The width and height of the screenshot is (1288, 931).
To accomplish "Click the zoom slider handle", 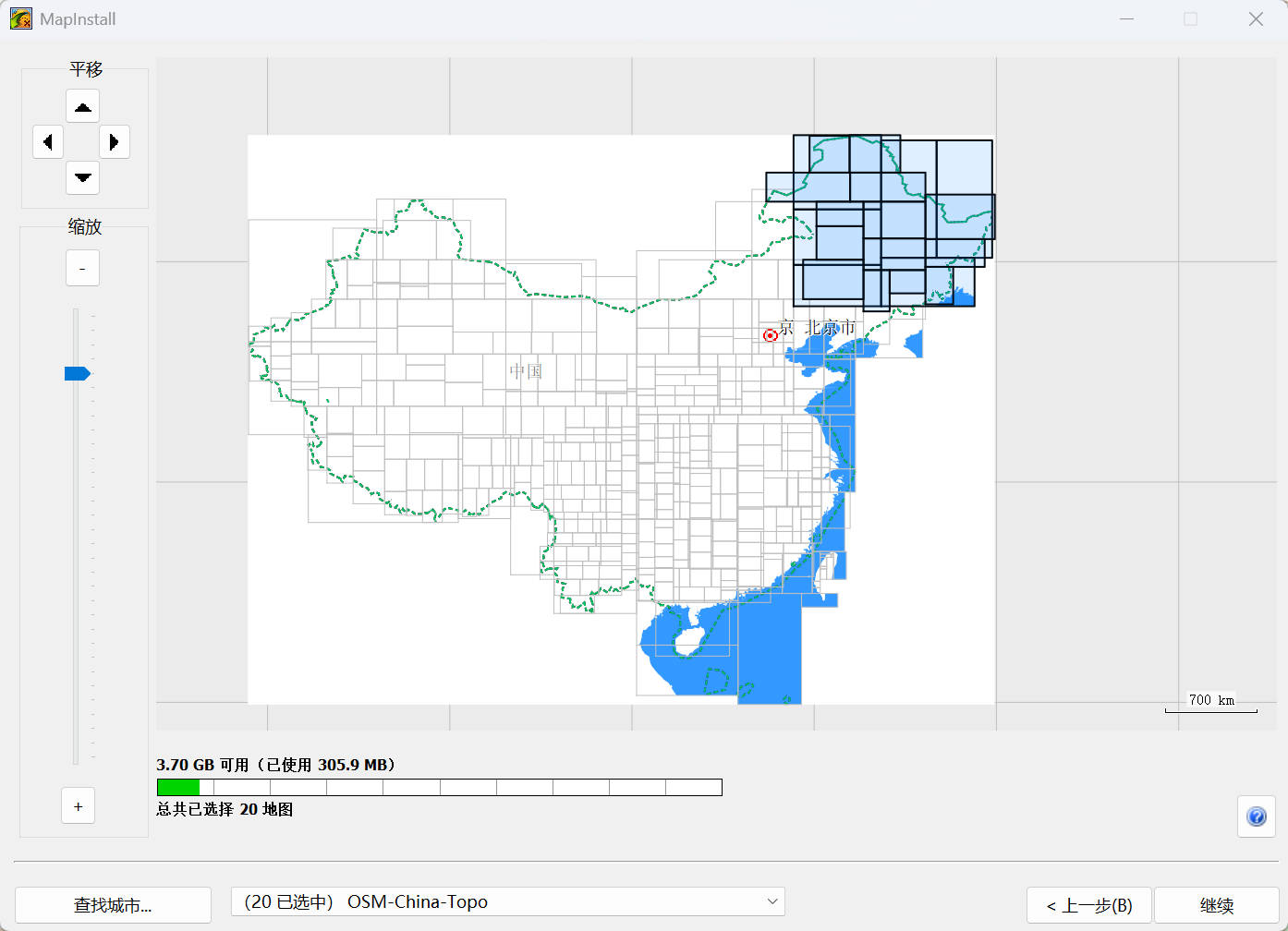I will point(77,374).
